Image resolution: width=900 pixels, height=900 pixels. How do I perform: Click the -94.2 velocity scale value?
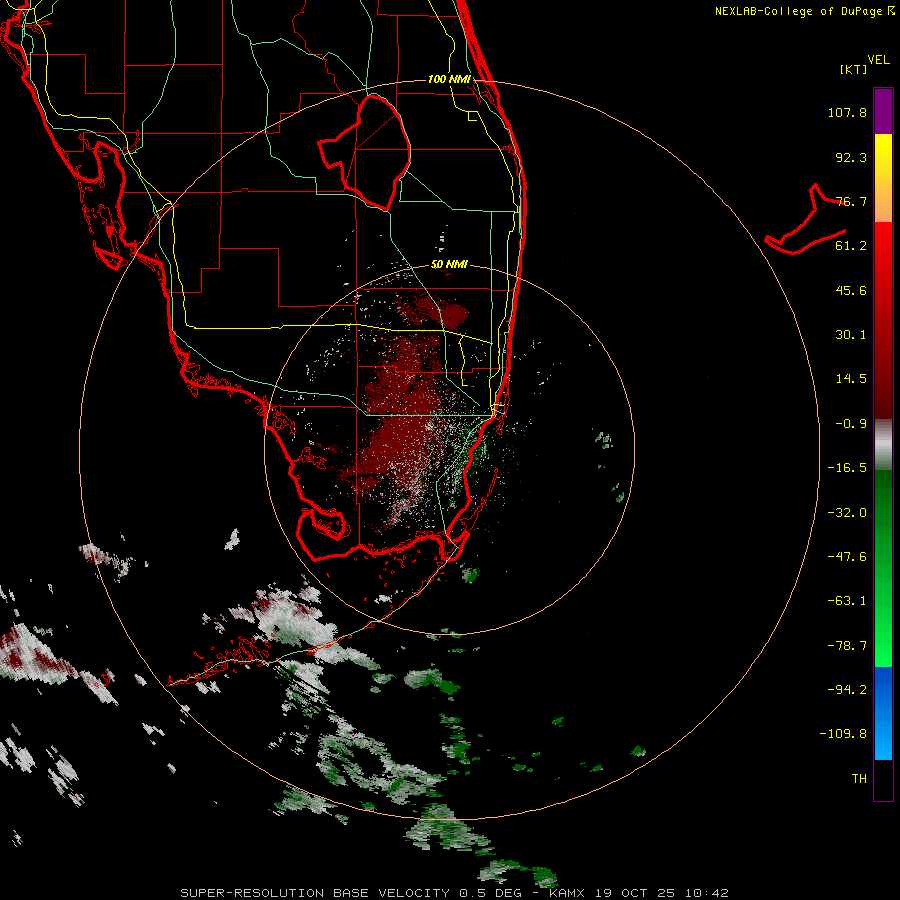pyautogui.click(x=847, y=689)
